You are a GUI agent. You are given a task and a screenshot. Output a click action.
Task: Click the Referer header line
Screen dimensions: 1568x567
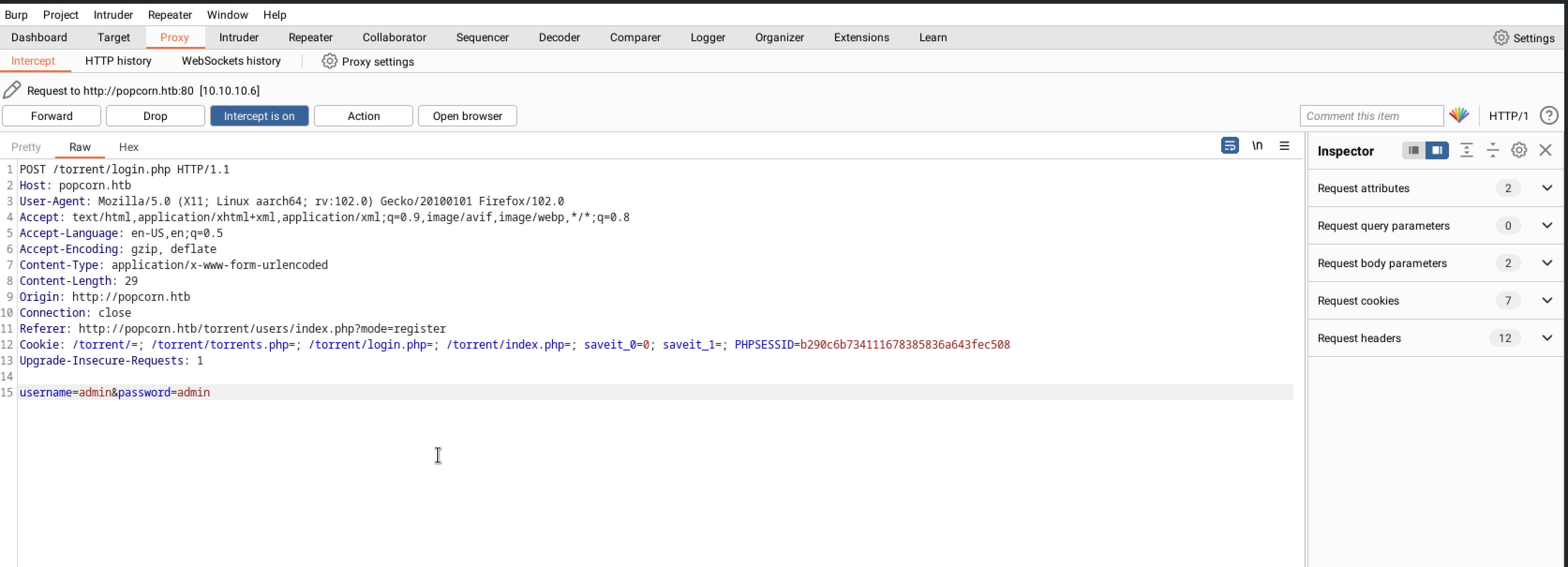tap(232, 328)
